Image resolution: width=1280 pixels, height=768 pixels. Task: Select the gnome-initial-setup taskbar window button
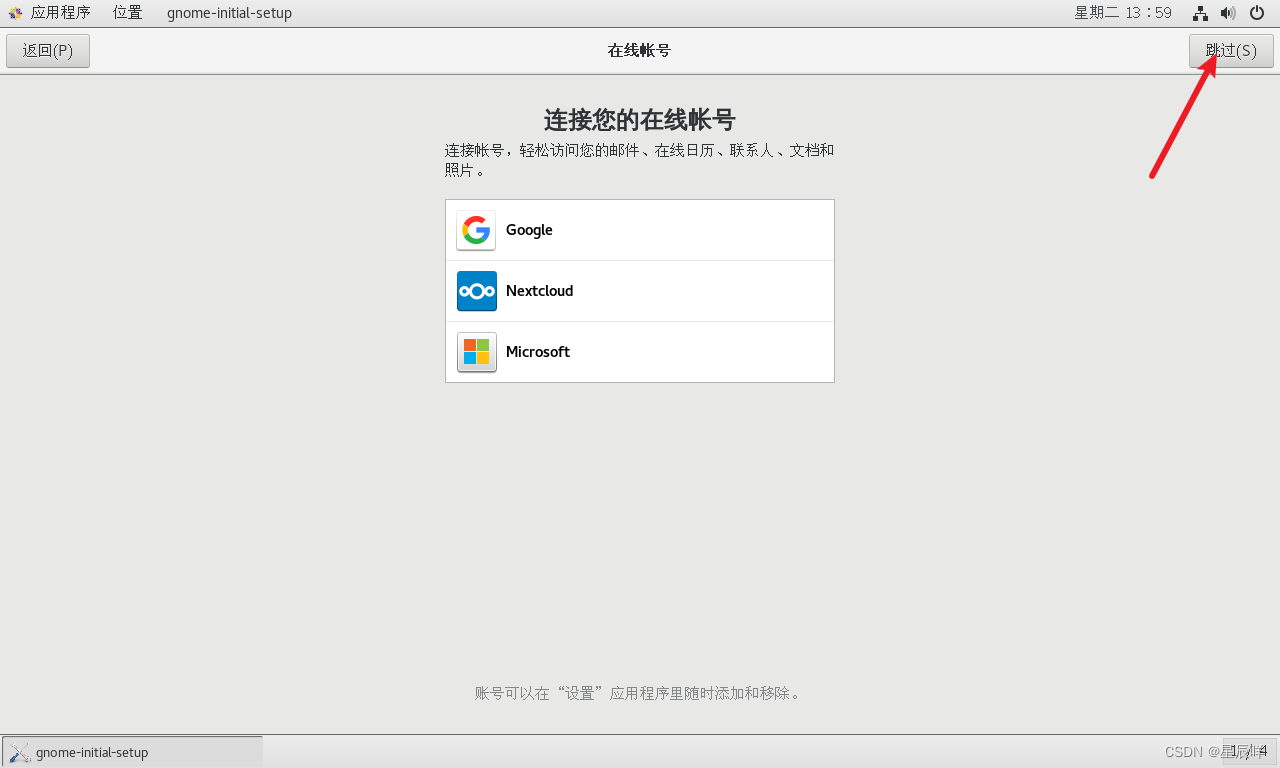tap(132, 752)
